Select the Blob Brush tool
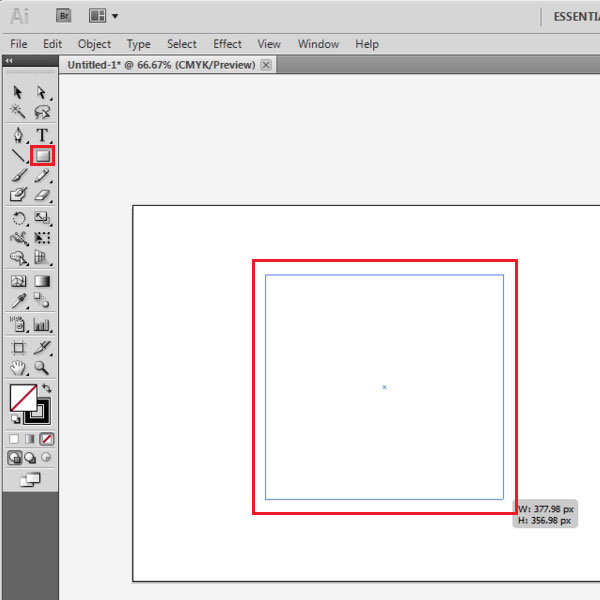This screenshot has height=600, width=600. [18, 194]
